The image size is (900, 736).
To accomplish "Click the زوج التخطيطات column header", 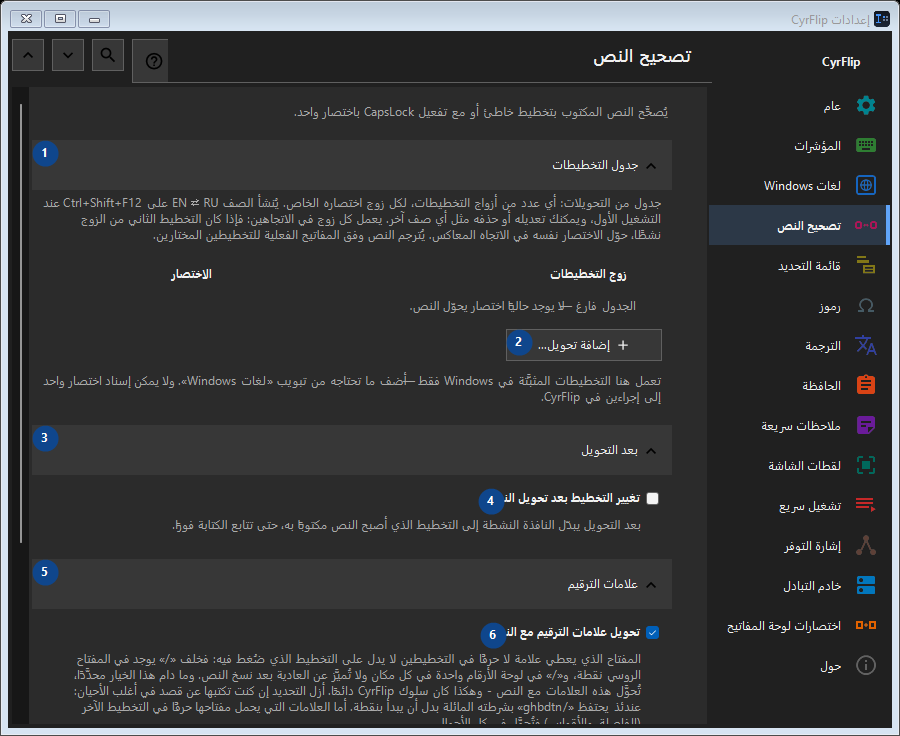I will (588, 274).
